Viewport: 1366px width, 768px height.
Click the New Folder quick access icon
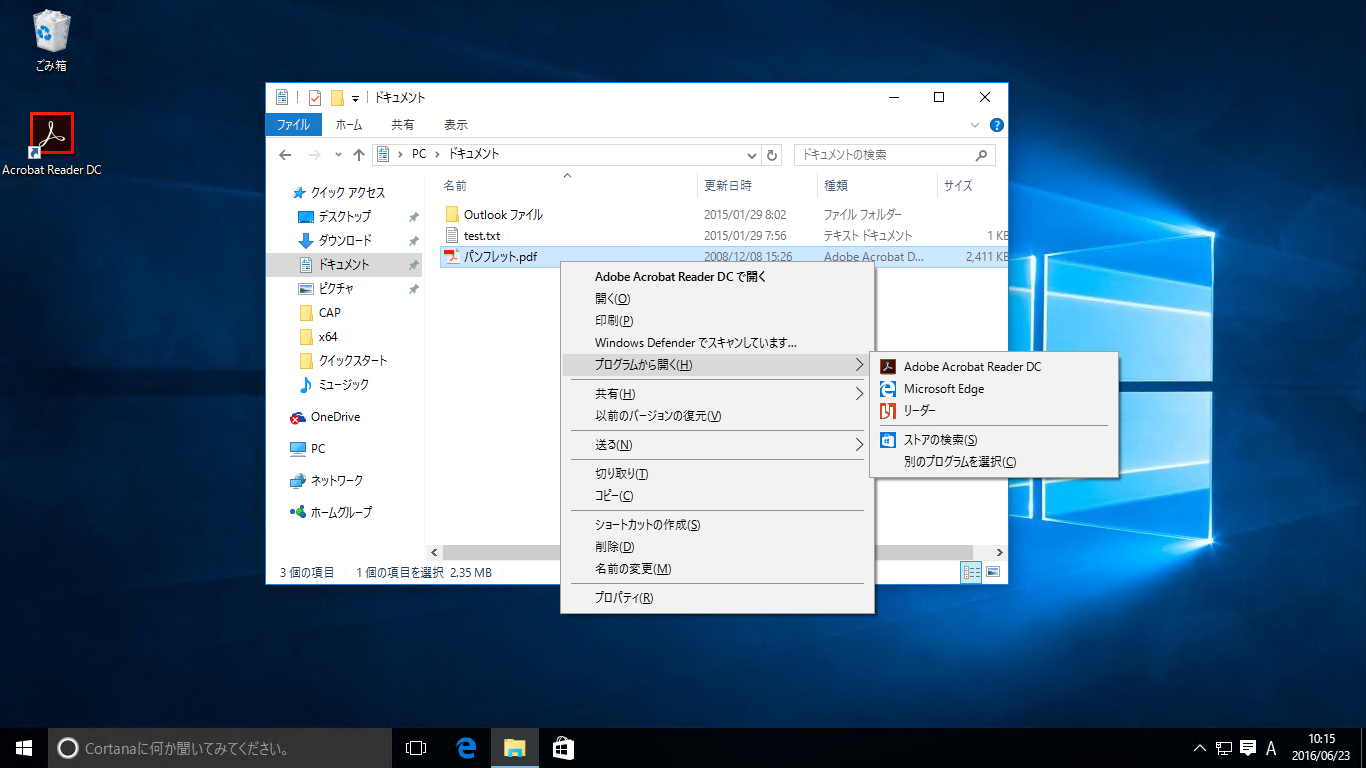click(338, 98)
